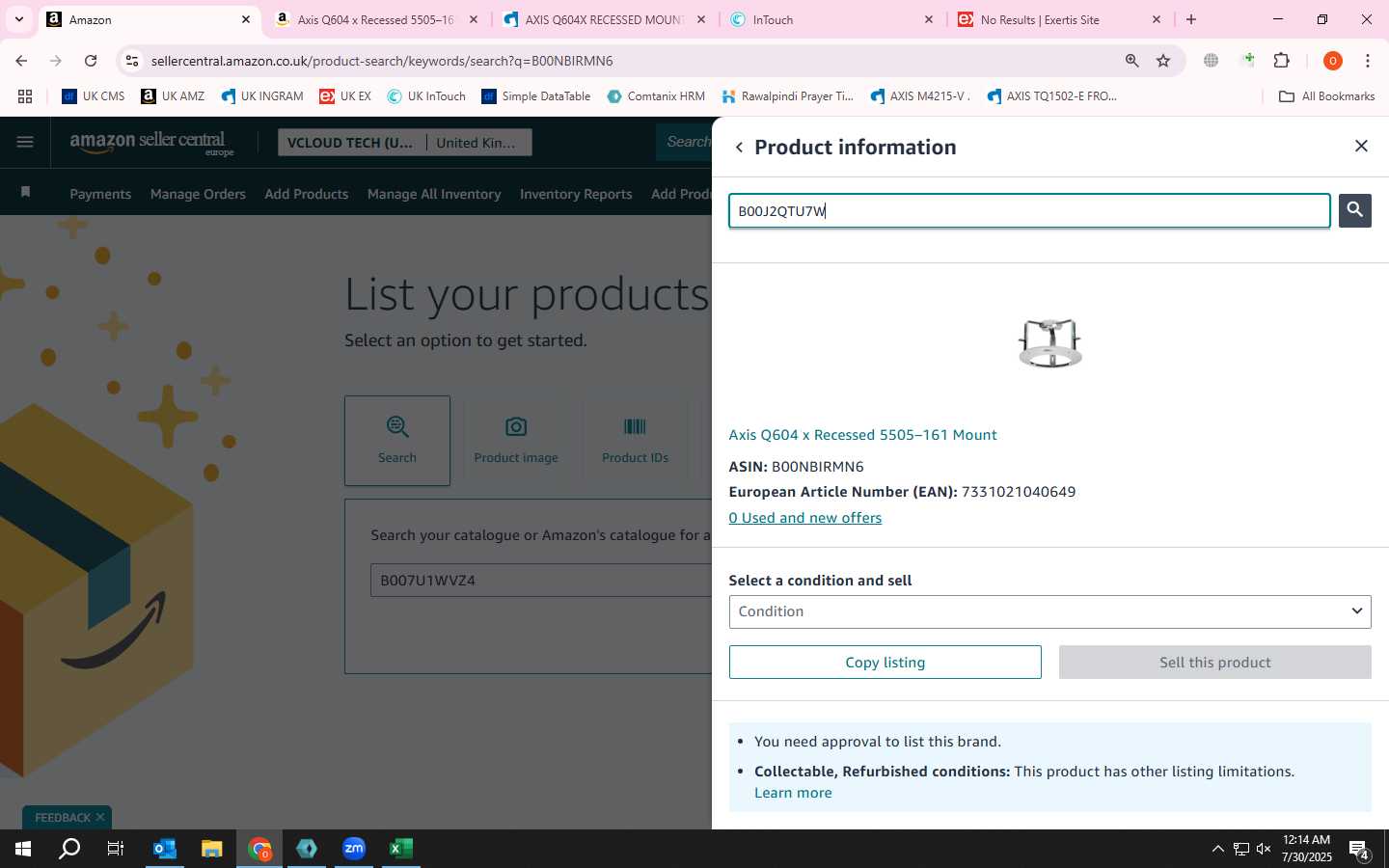Screen dimensions: 1389x868
Task: Open All Bookmarks folder
Action: [1326, 96]
